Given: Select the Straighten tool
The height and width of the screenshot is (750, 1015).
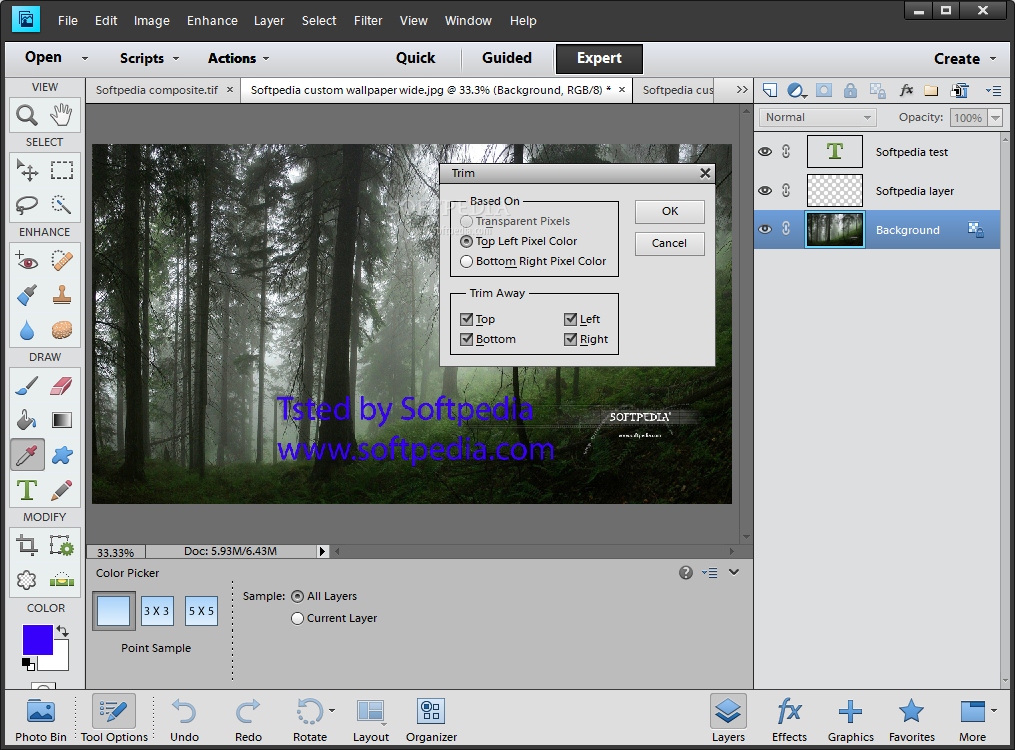Looking at the screenshot, I should pos(61,580).
